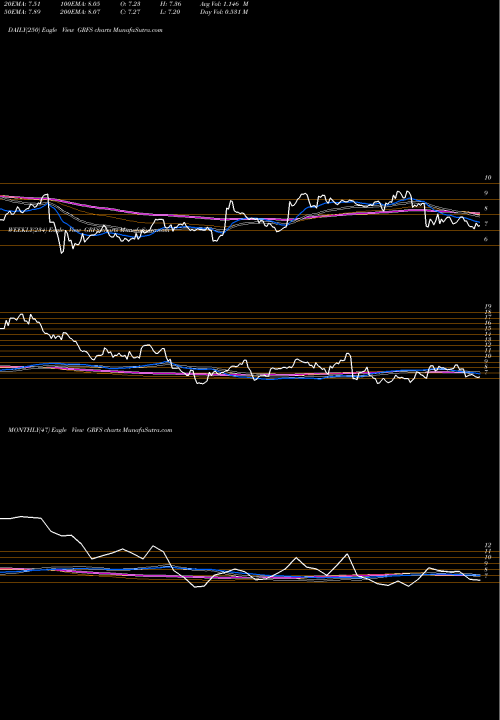Click the 12 price label on monthly chart axis
Screen dimensions: 500x720
coord(489,545)
